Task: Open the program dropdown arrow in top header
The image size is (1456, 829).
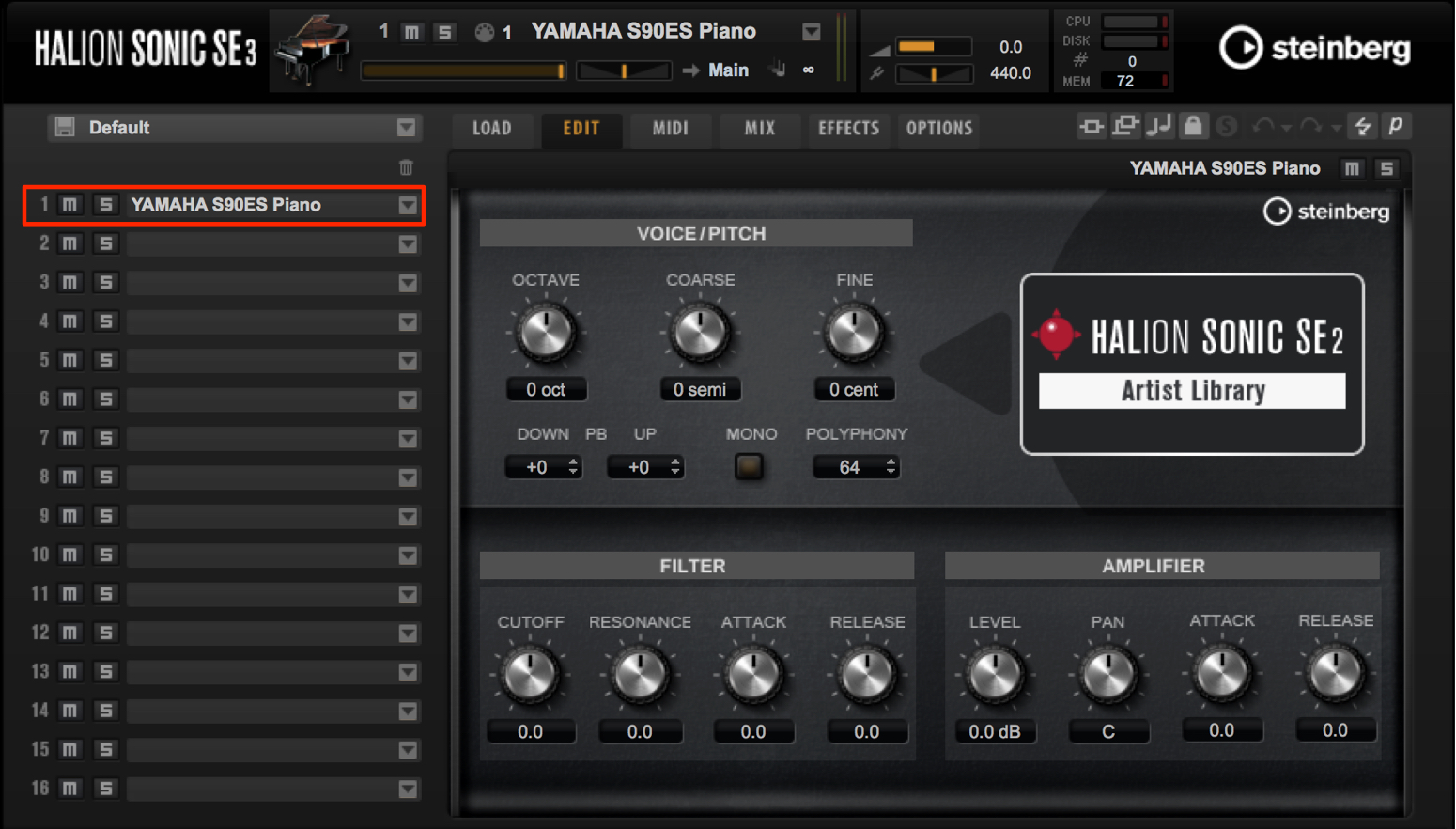Action: [x=812, y=32]
